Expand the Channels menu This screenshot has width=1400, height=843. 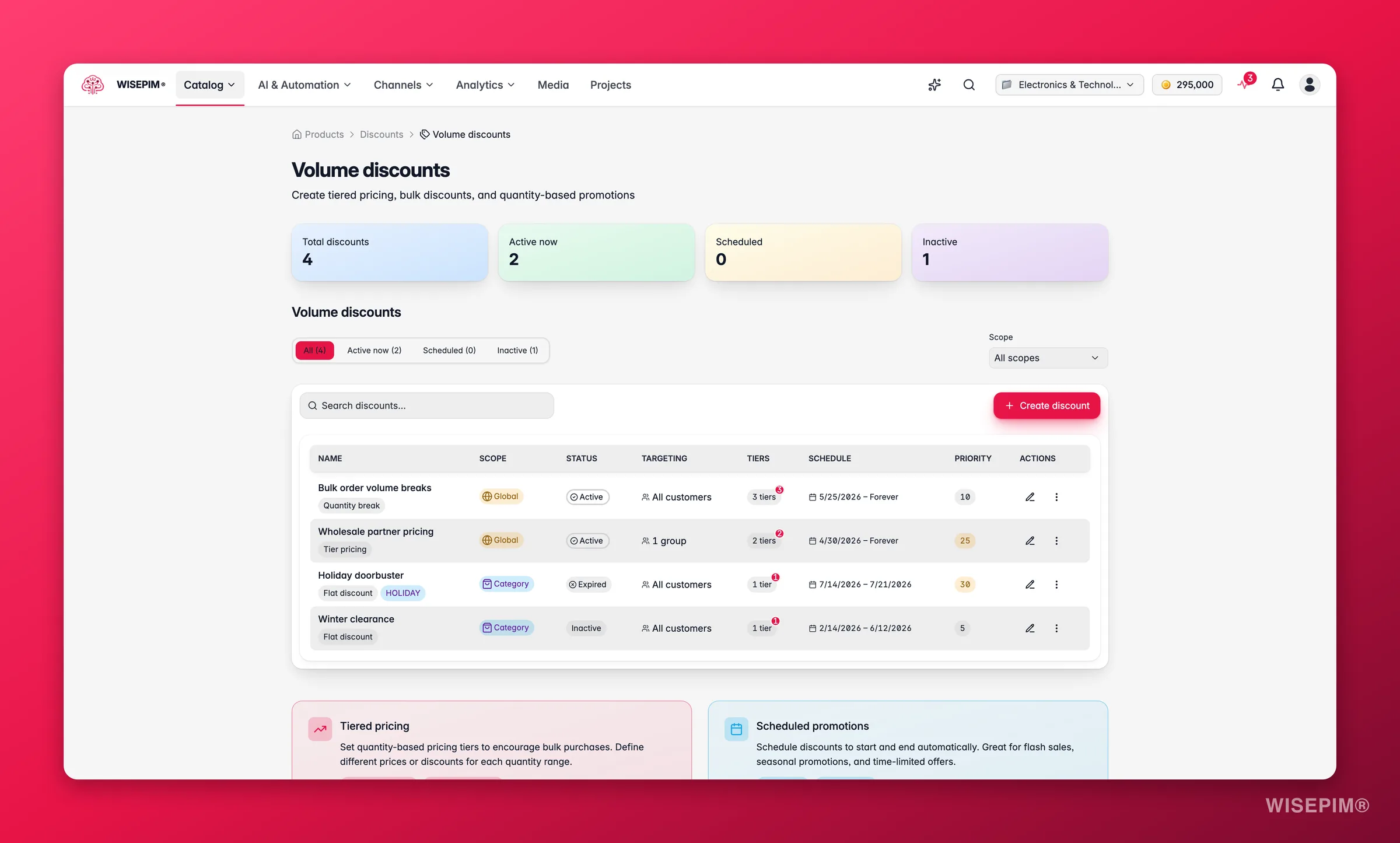(404, 85)
